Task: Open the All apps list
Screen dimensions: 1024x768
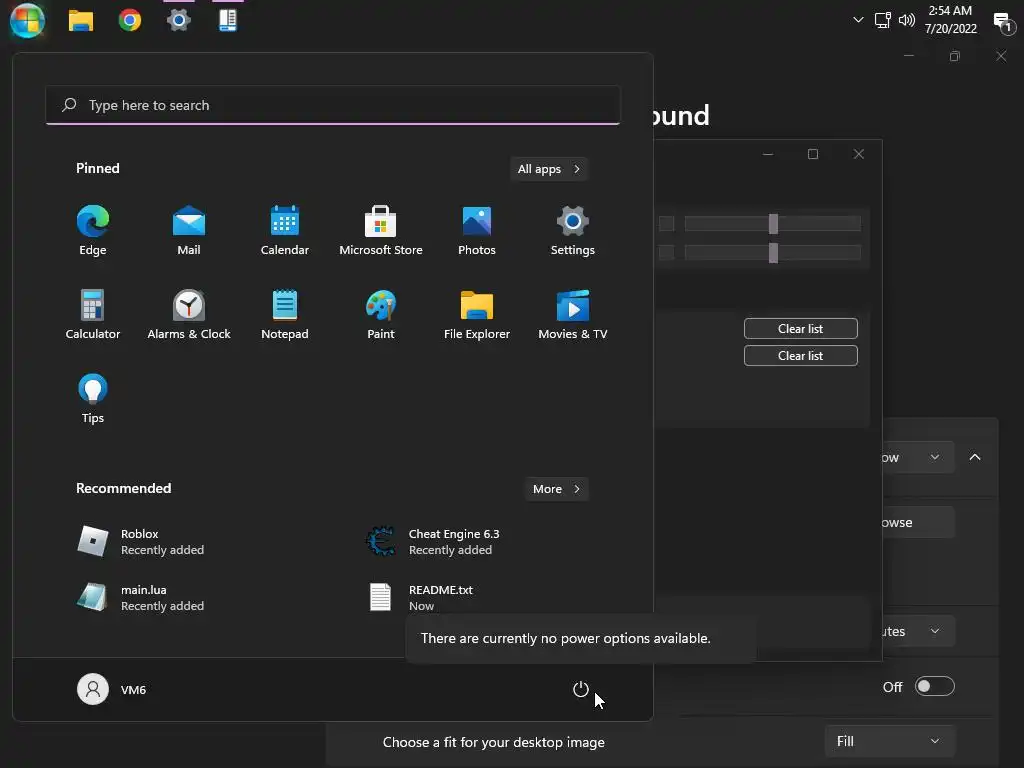Action: [549, 168]
